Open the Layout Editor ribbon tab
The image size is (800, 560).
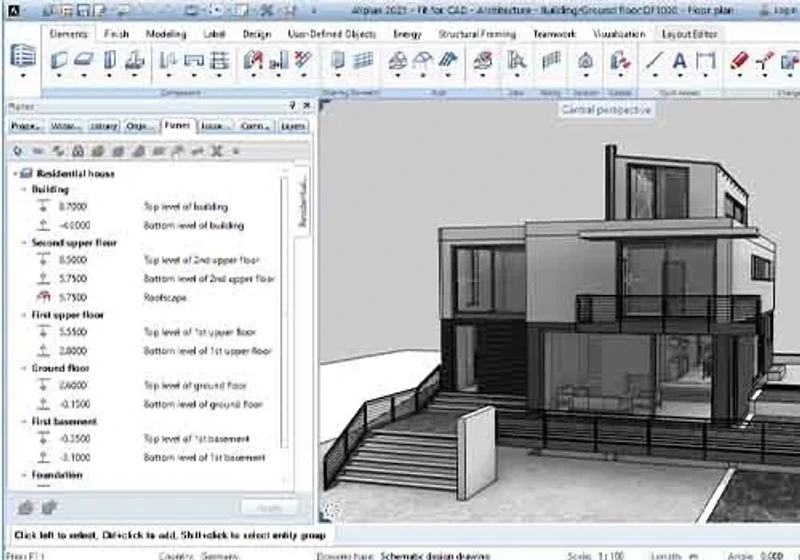[689, 34]
